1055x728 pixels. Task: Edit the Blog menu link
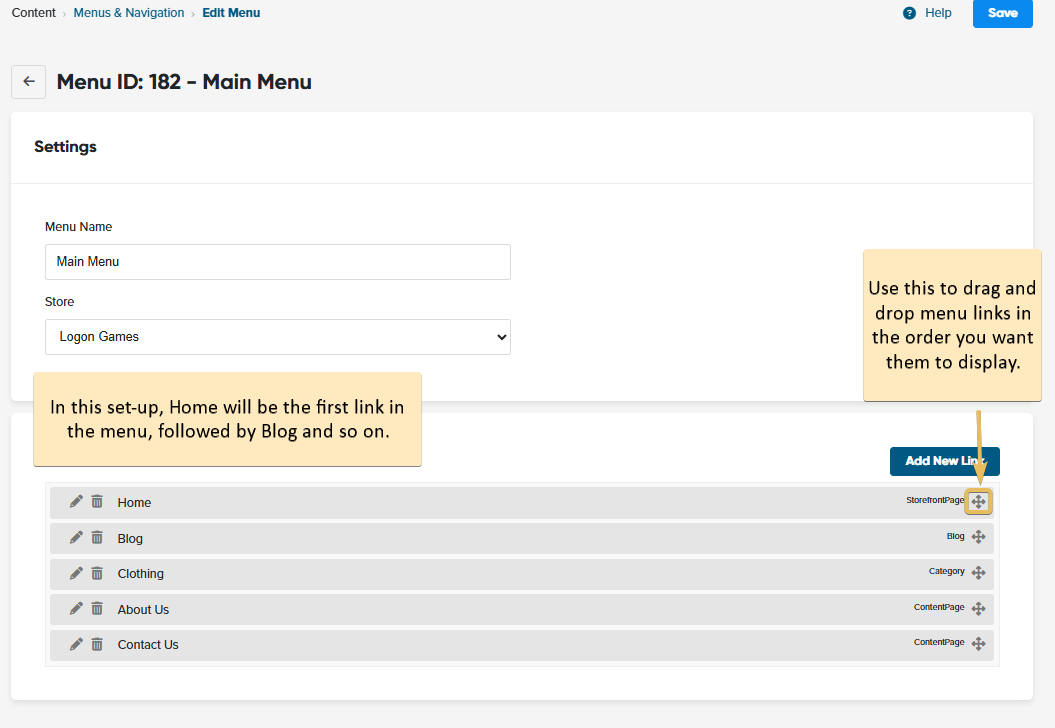tap(76, 537)
